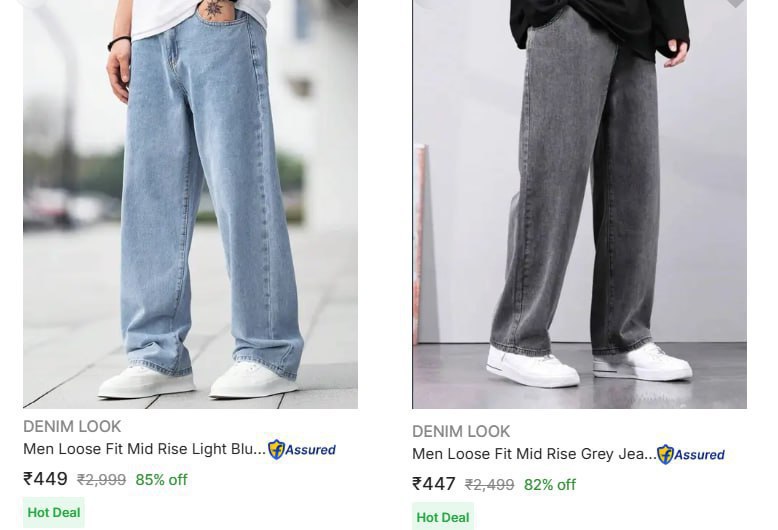
Task: Tap the Hot Deal tag under the ₹449 price
Action: click(54, 513)
